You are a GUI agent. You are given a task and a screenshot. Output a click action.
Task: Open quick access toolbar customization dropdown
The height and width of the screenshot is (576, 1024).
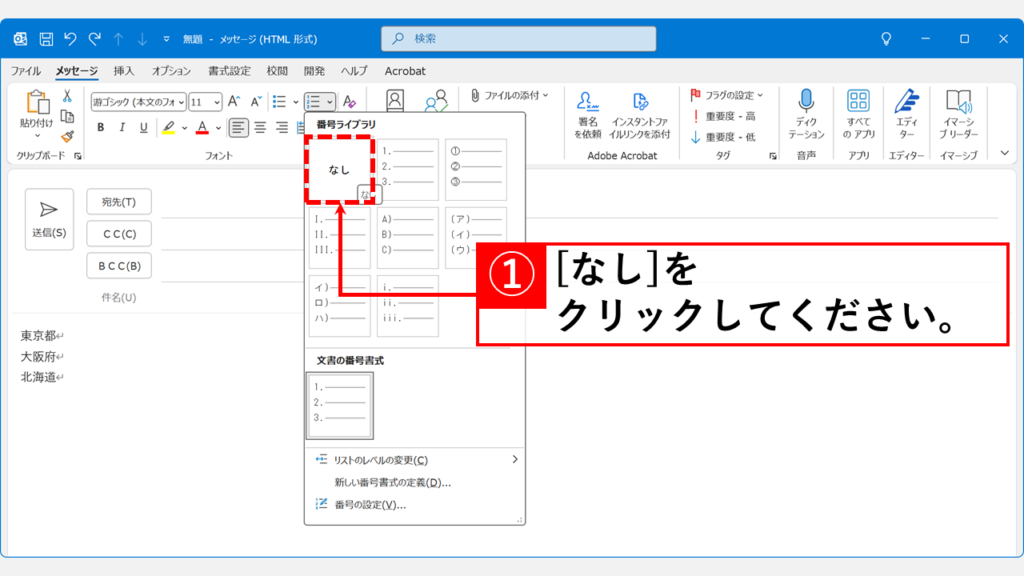(x=166, y=39)
